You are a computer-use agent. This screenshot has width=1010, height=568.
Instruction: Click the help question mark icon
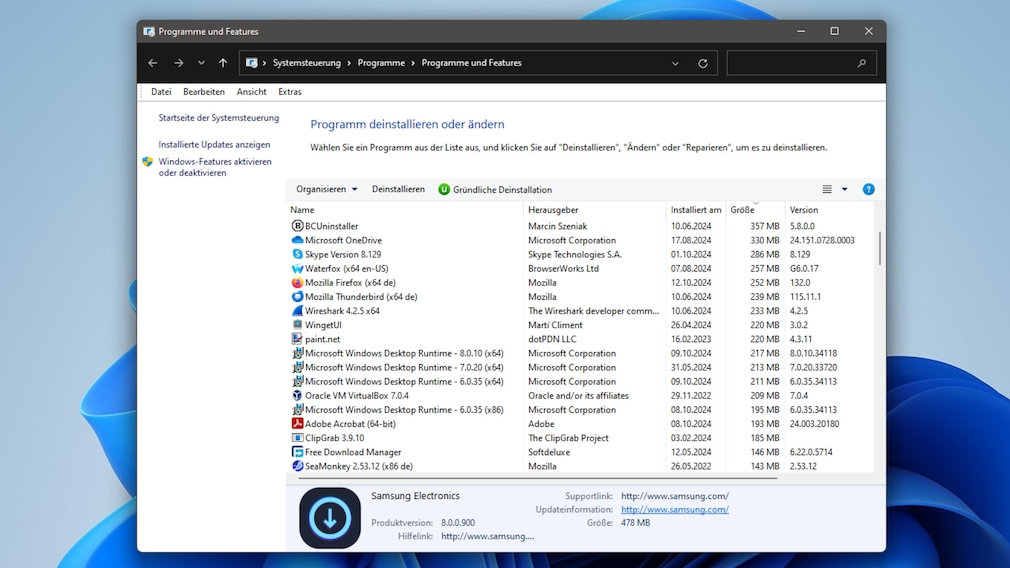(x=868, y=189)
